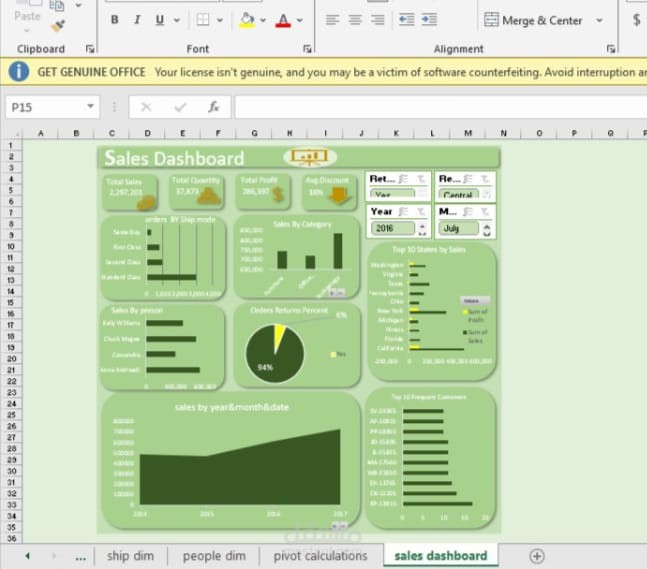The width and height of the screenshot is (647, 569).
Task: Switch to the ship dim sheet tab
Action: click(130, 556)
